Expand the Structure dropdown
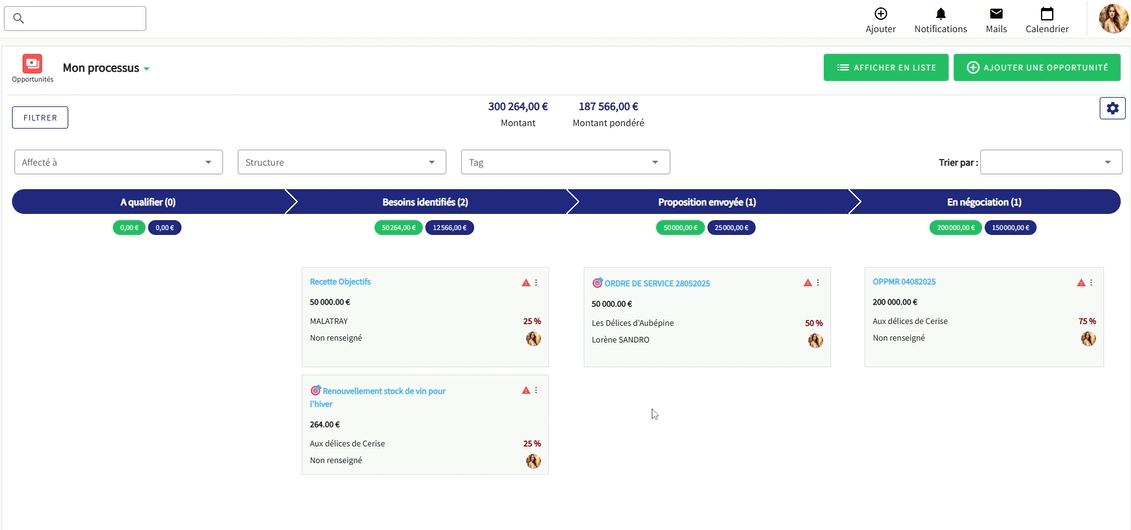 point(341,162)
